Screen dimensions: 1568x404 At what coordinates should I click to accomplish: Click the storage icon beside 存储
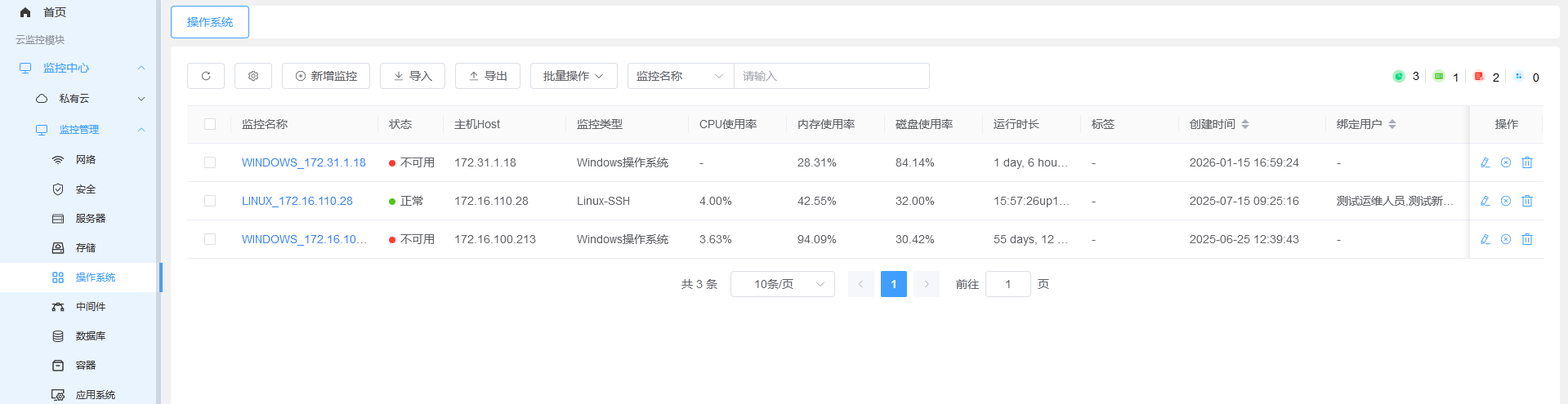[58, 248]
